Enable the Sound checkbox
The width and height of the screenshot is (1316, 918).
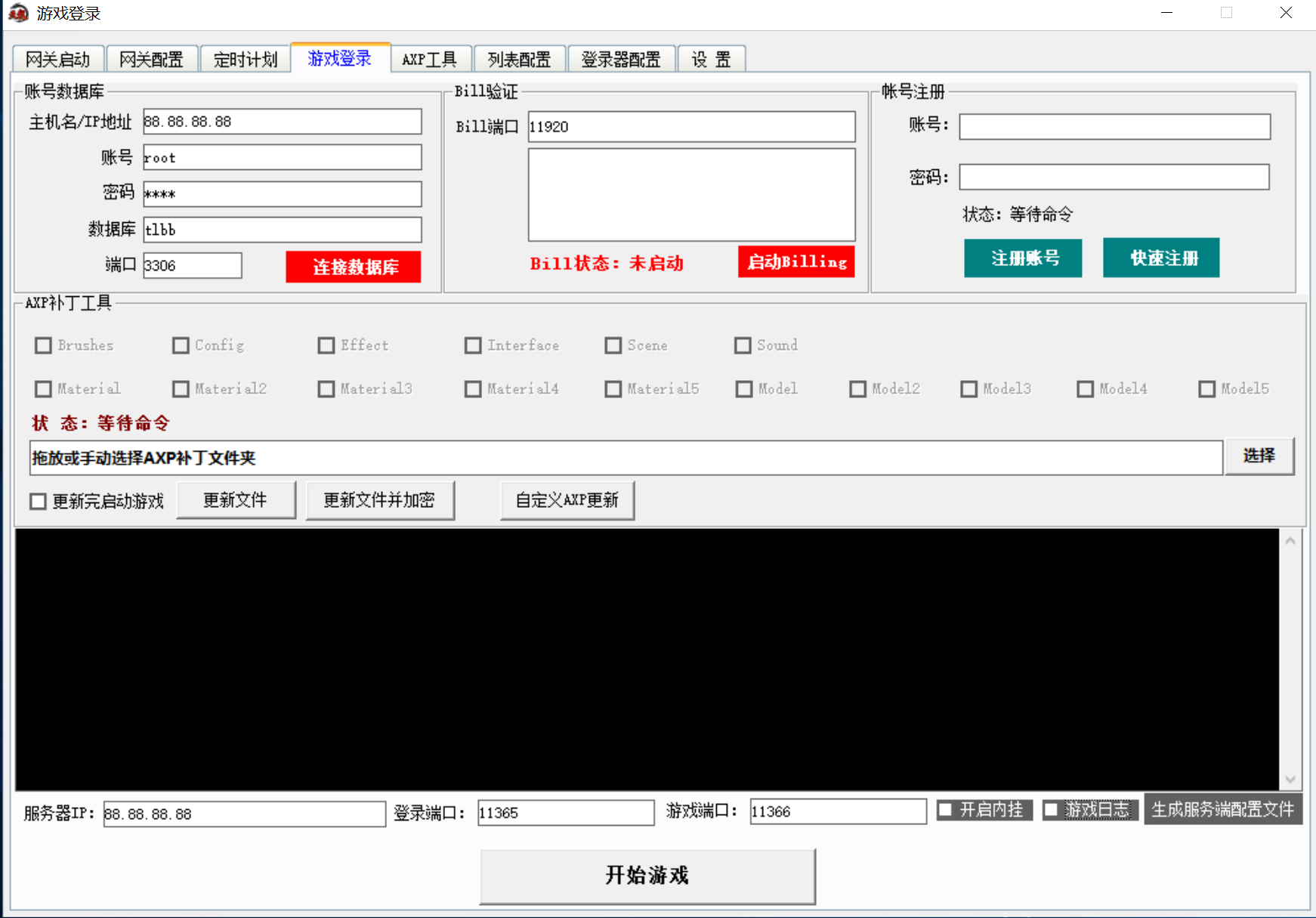pos(743,345)
